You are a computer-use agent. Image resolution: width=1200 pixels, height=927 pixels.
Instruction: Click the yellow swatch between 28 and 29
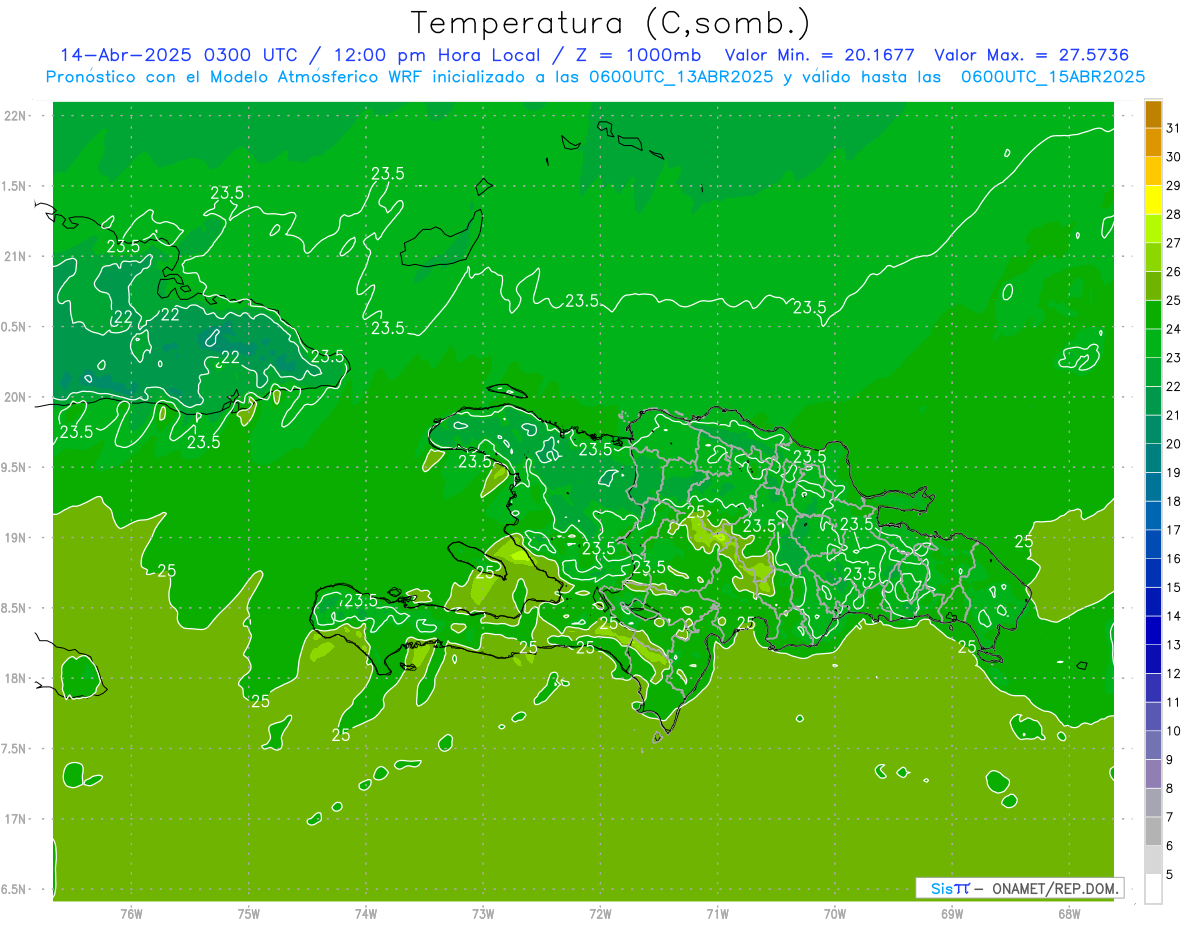coord(1153,200)
